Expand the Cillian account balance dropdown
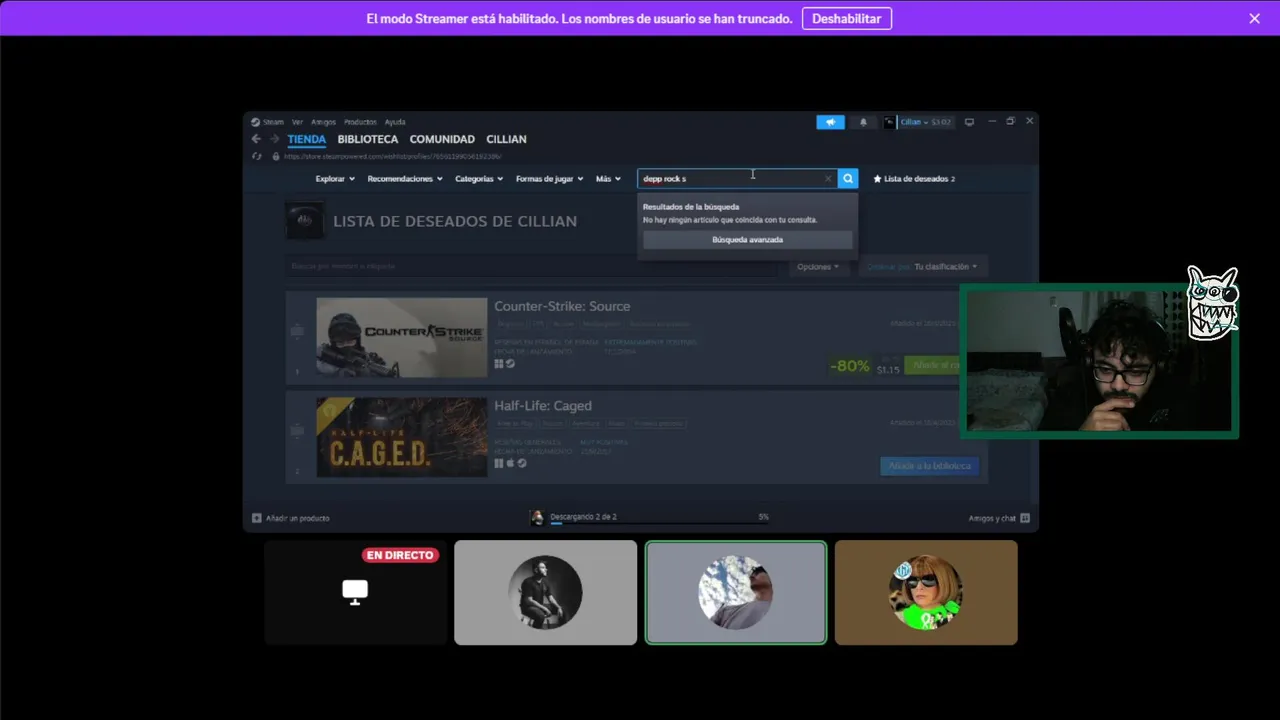1280x720 pixels. point(926,122)
